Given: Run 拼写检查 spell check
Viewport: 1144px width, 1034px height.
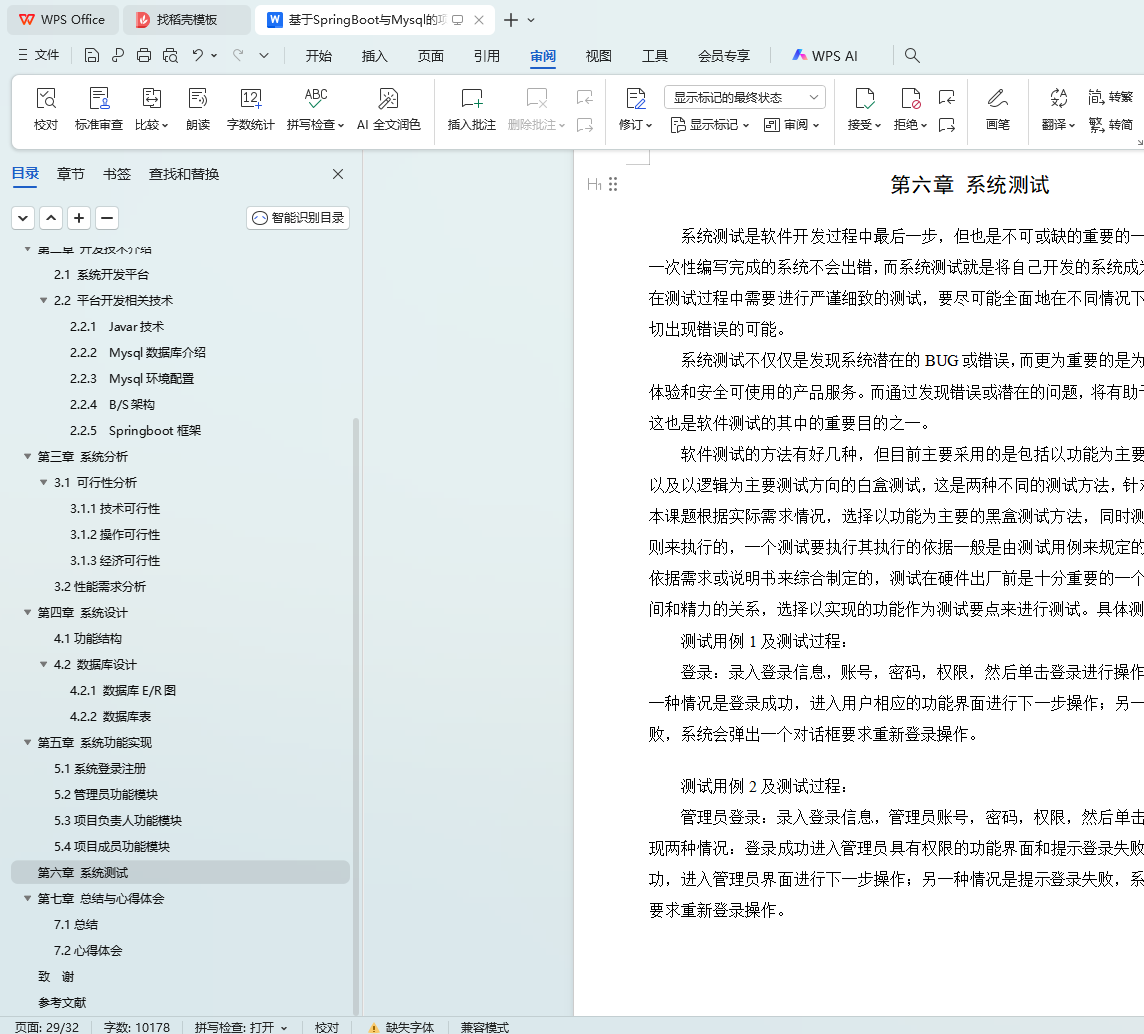Looking at the screenshot, I should click(x=315, y=109).
